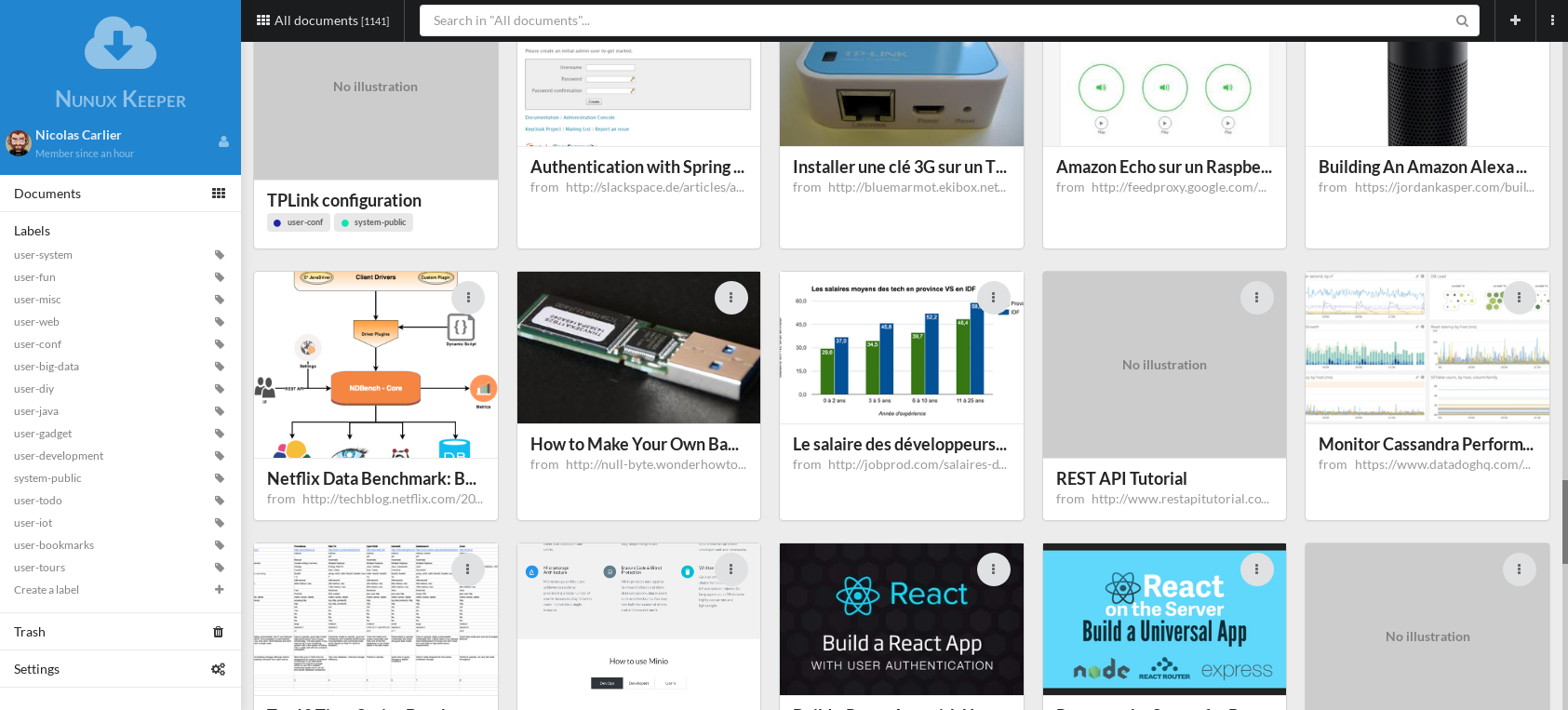1568x710 pixels.
Task: Click the settings gears icon
Action: point(219,669)
